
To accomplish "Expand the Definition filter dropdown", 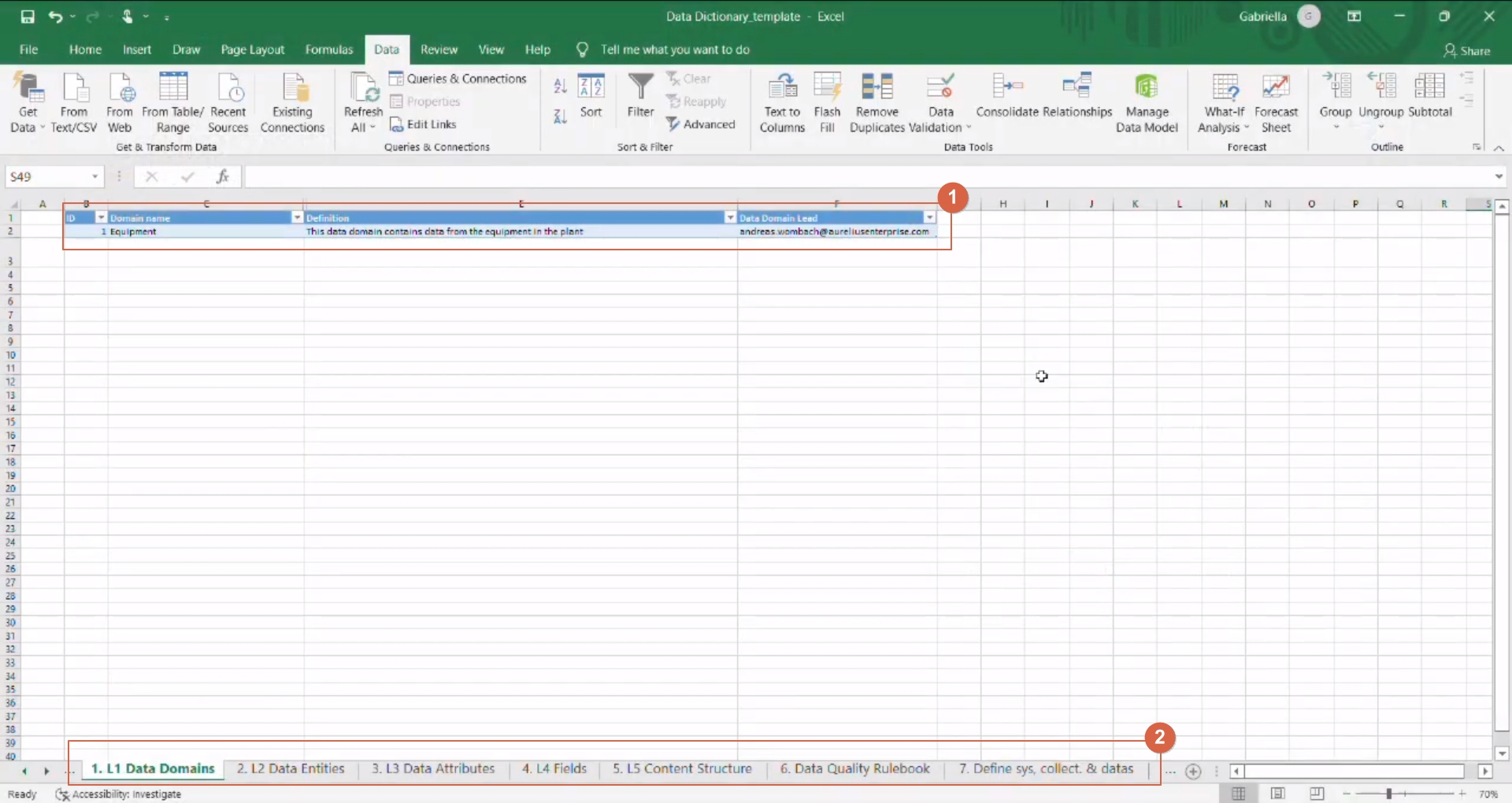I will point(730,217).
